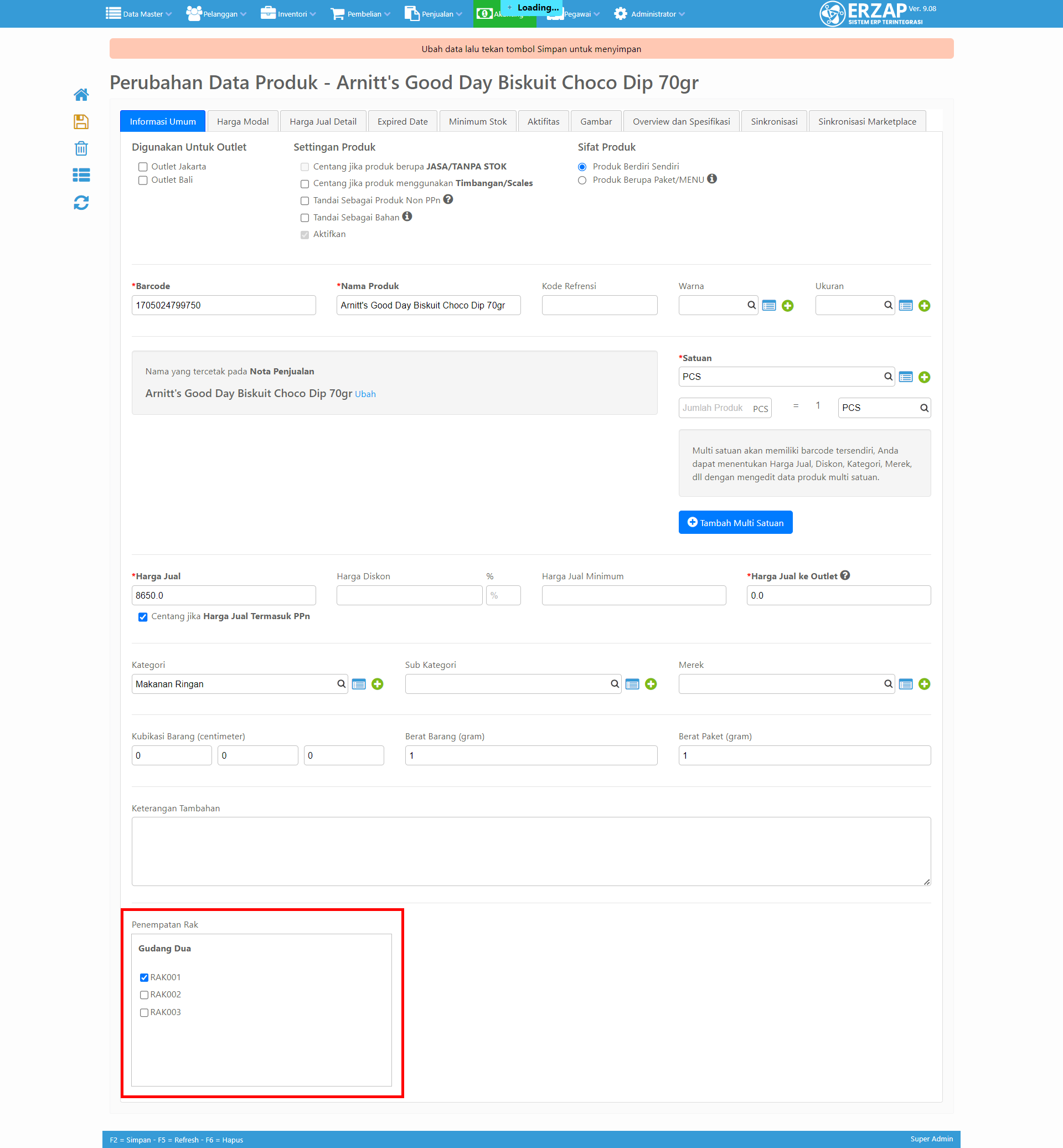Expand Pembelian menu
Screen dimensions: 1063x1148
pyautogui.click(x=360, y=14)
